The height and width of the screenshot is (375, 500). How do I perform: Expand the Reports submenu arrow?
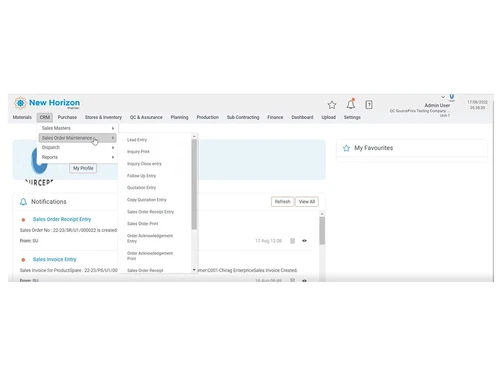coord(113,157)
